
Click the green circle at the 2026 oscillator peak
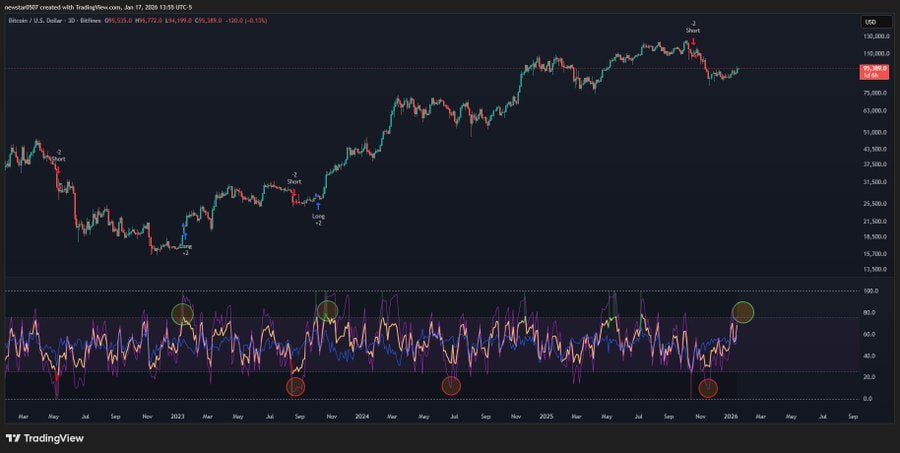point(743,312)
